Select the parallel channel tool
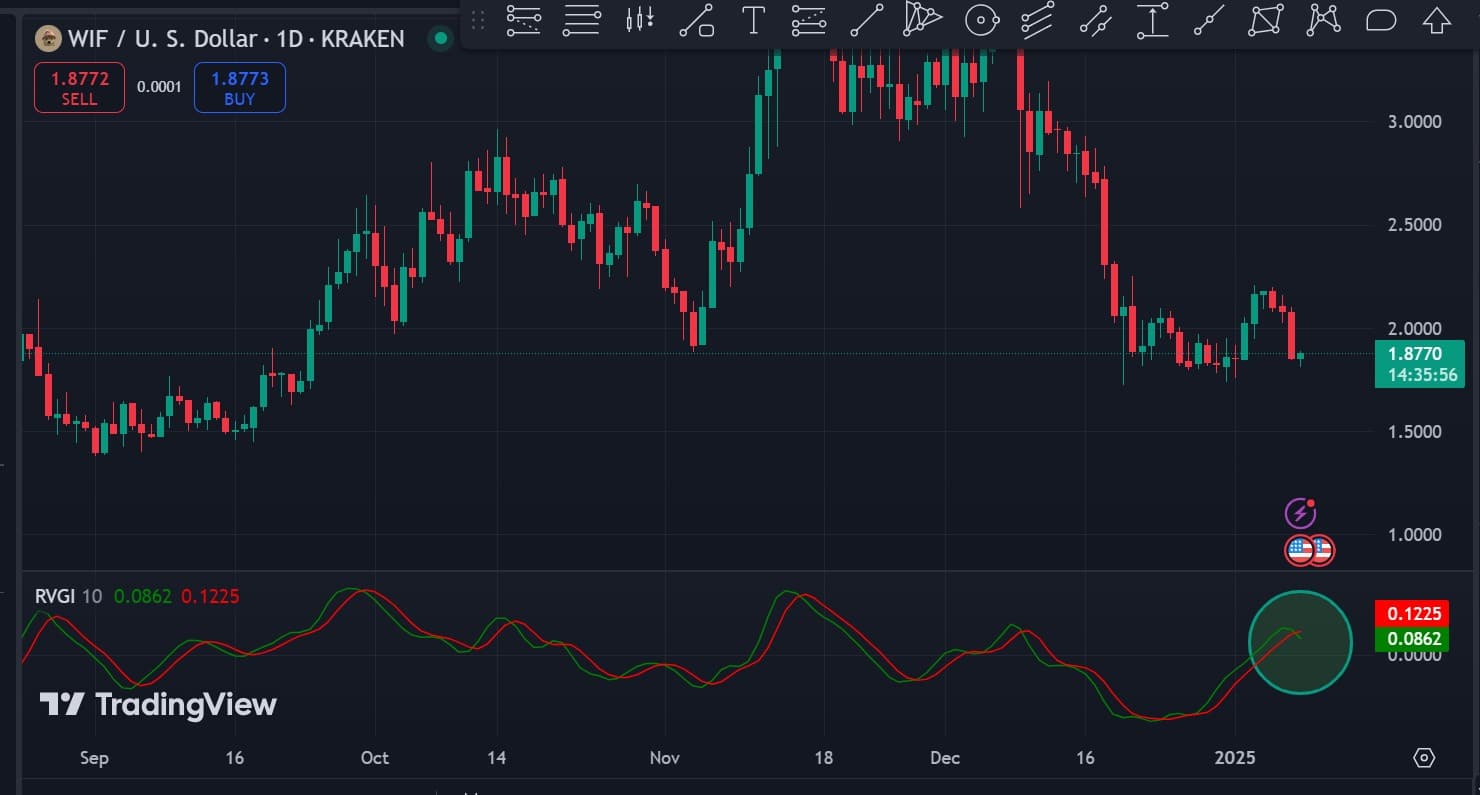This screenshot has height=795, width=1480. pyautogui.click(x=1038, y=20)
